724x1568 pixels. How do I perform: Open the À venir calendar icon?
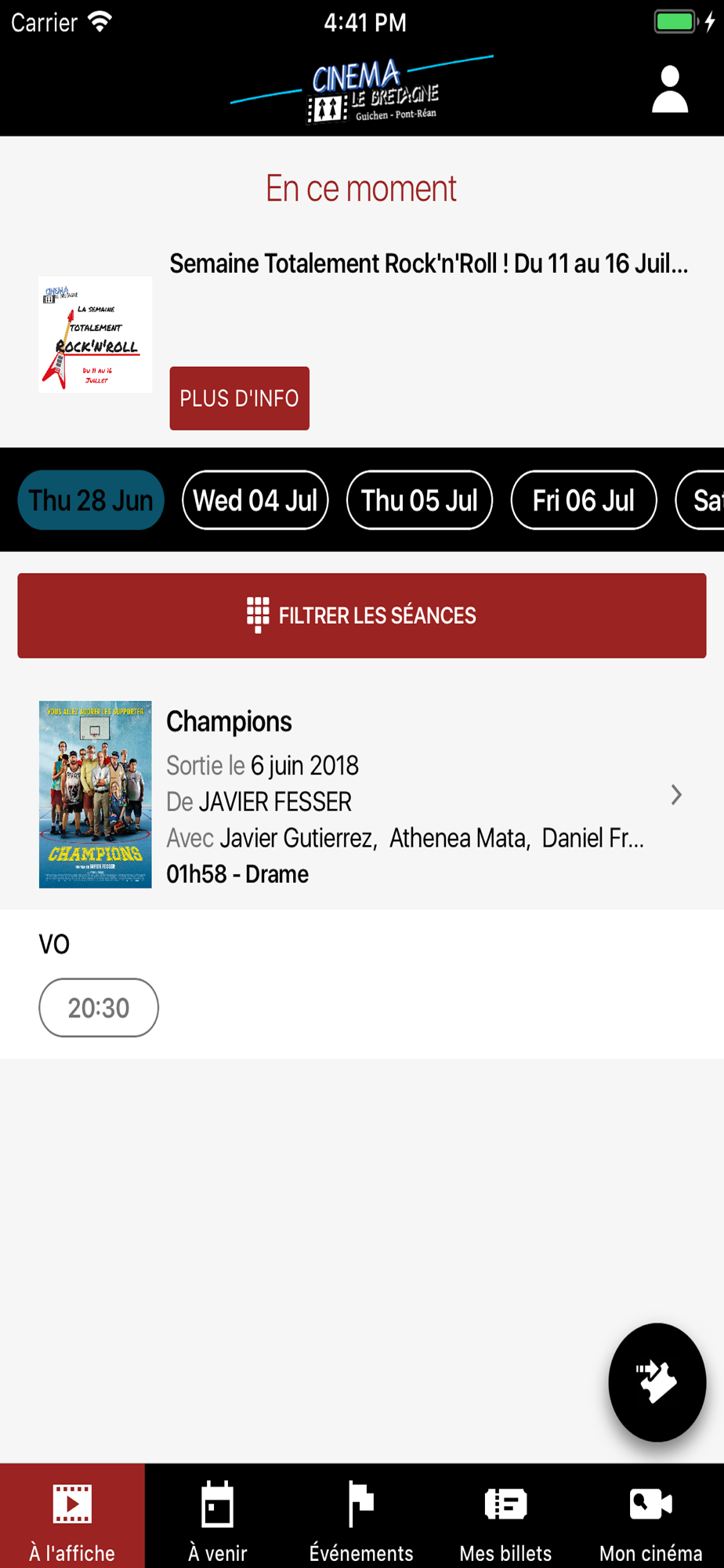point(217,1504)
